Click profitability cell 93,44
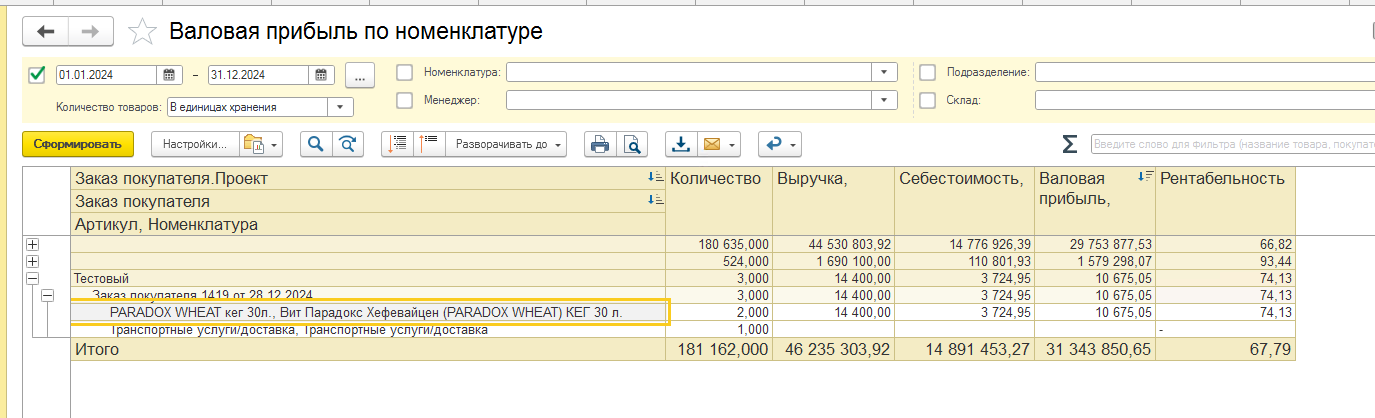1375x418 pixels. point(1225,261)
